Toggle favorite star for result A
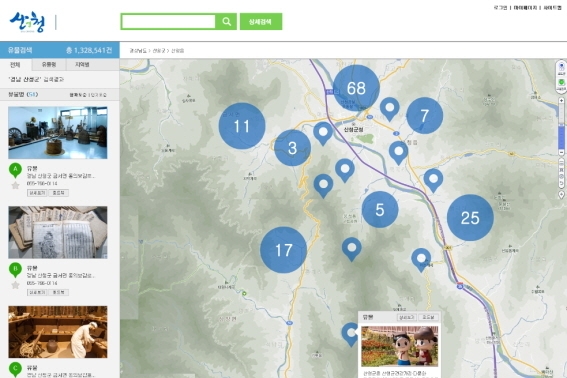This screenshot has height=378, width=567. (x=15, y=186)
